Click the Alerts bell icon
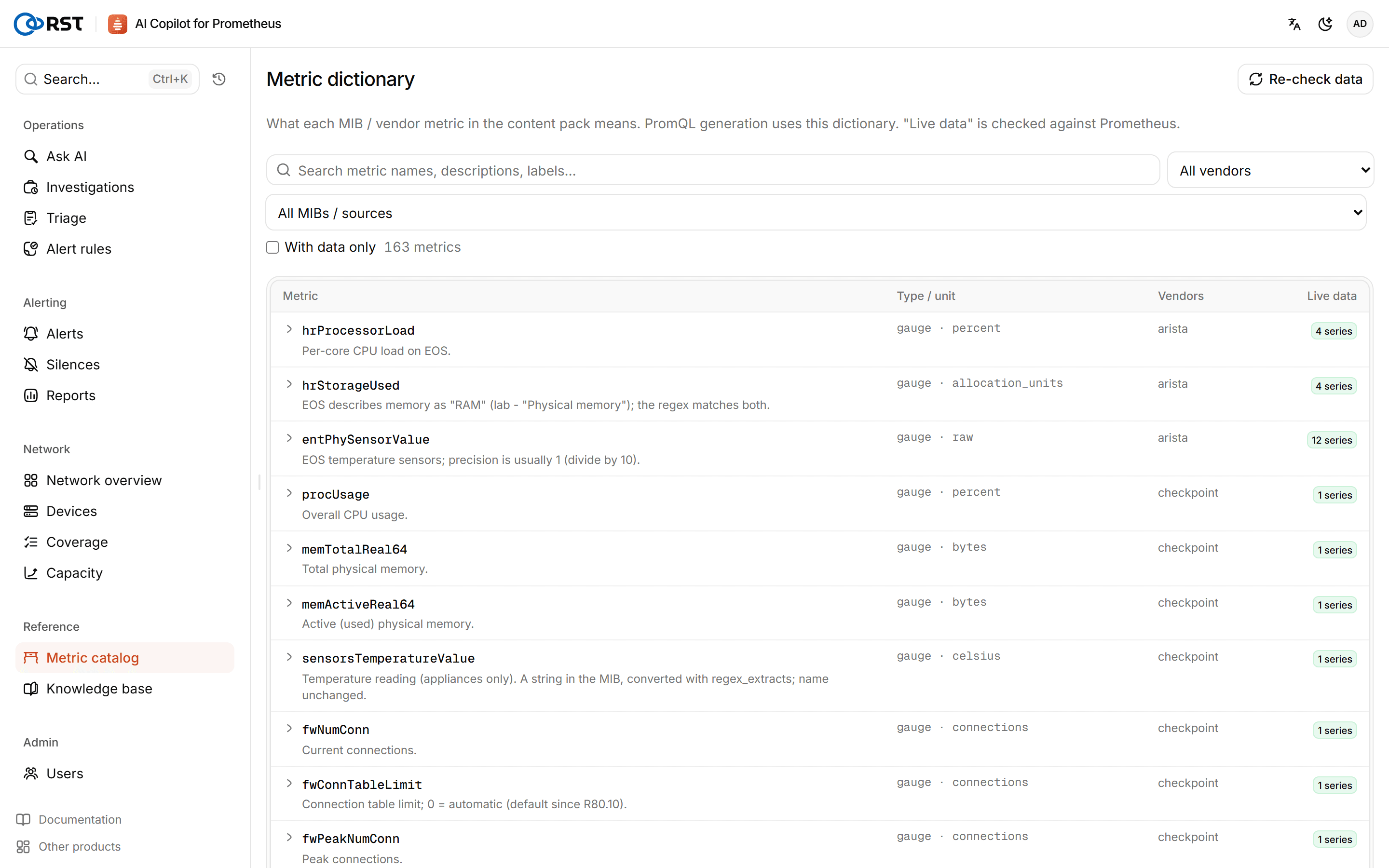The height and width of the screenshot is (868, 1389). (x=31, y=334)
